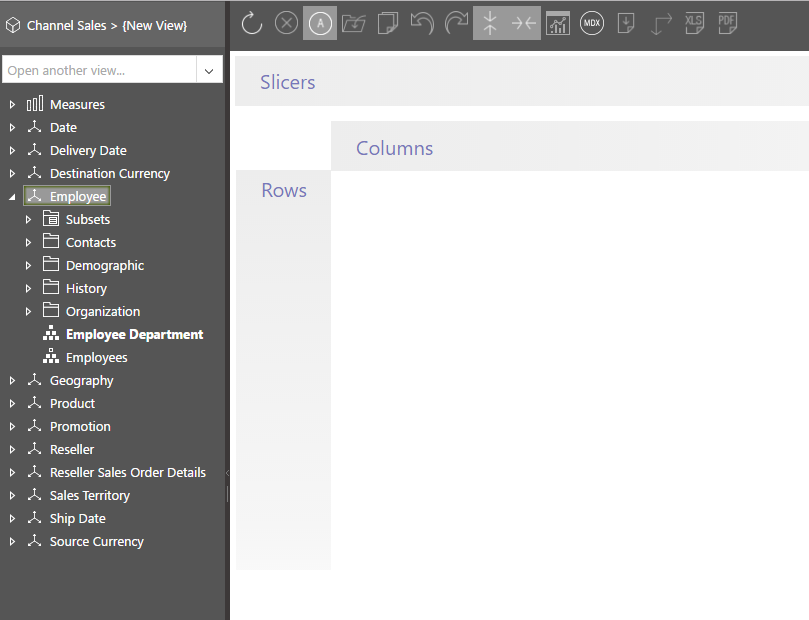
Task: Expand the Sales Territory dimension
Action: (x=12, y=496)
